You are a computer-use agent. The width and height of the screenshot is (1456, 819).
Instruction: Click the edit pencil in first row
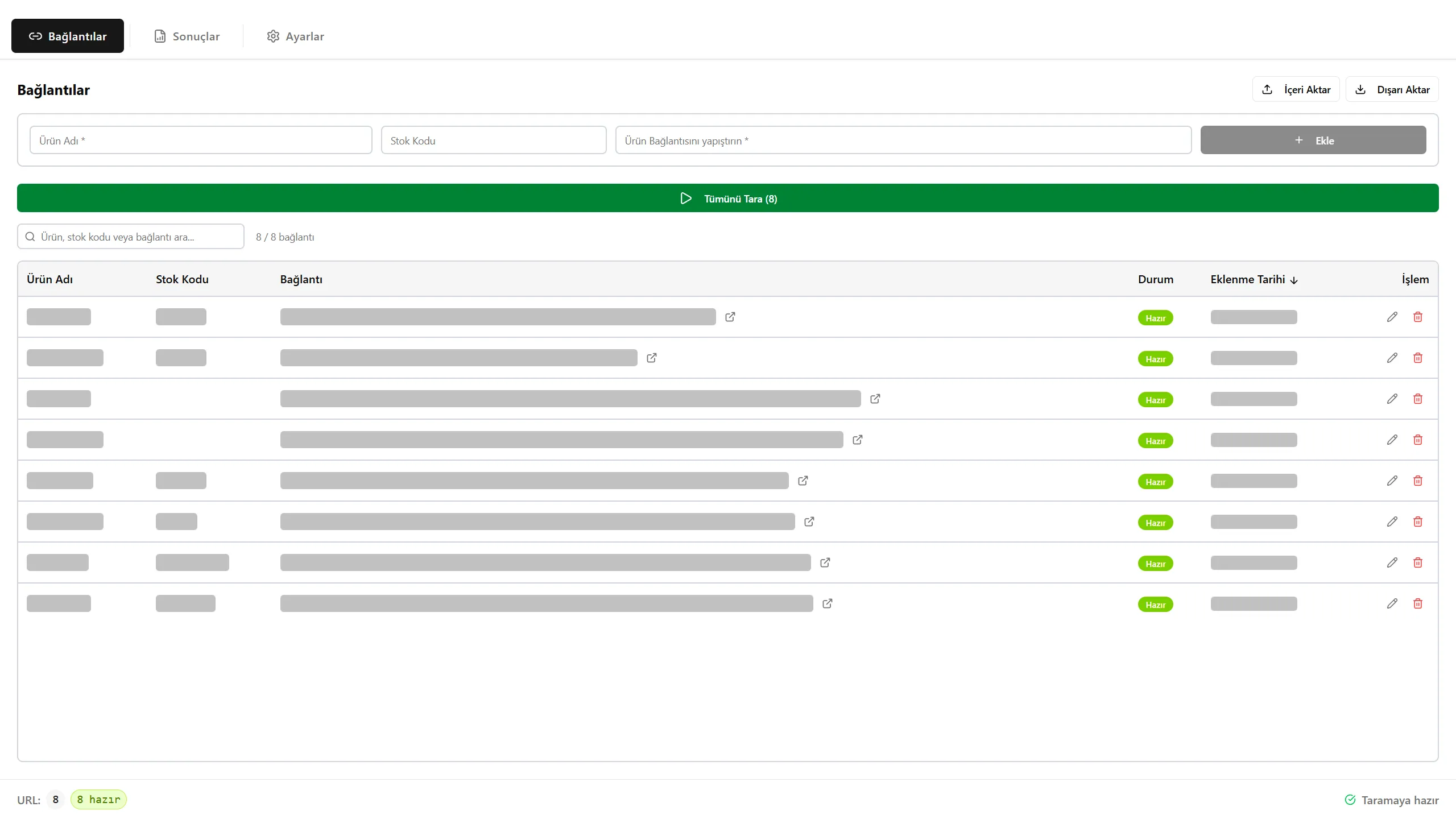click(x=1392, y=317)
